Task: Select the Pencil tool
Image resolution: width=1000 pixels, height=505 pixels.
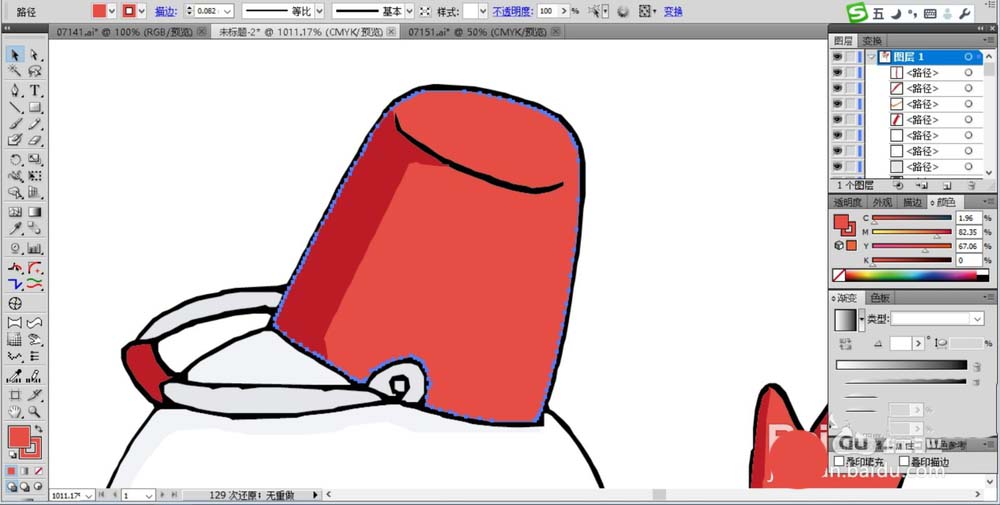Action: pos(34,124)
